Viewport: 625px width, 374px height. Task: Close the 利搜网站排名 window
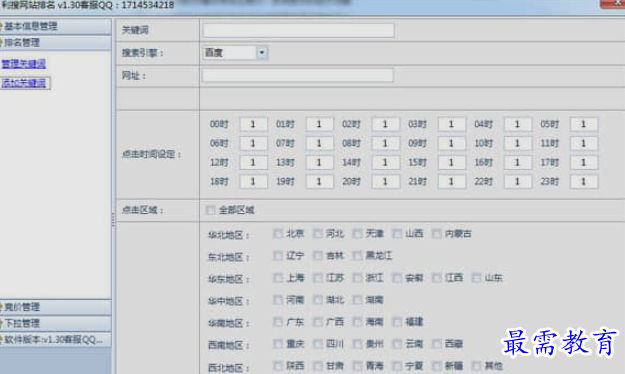tap(614, 4)
